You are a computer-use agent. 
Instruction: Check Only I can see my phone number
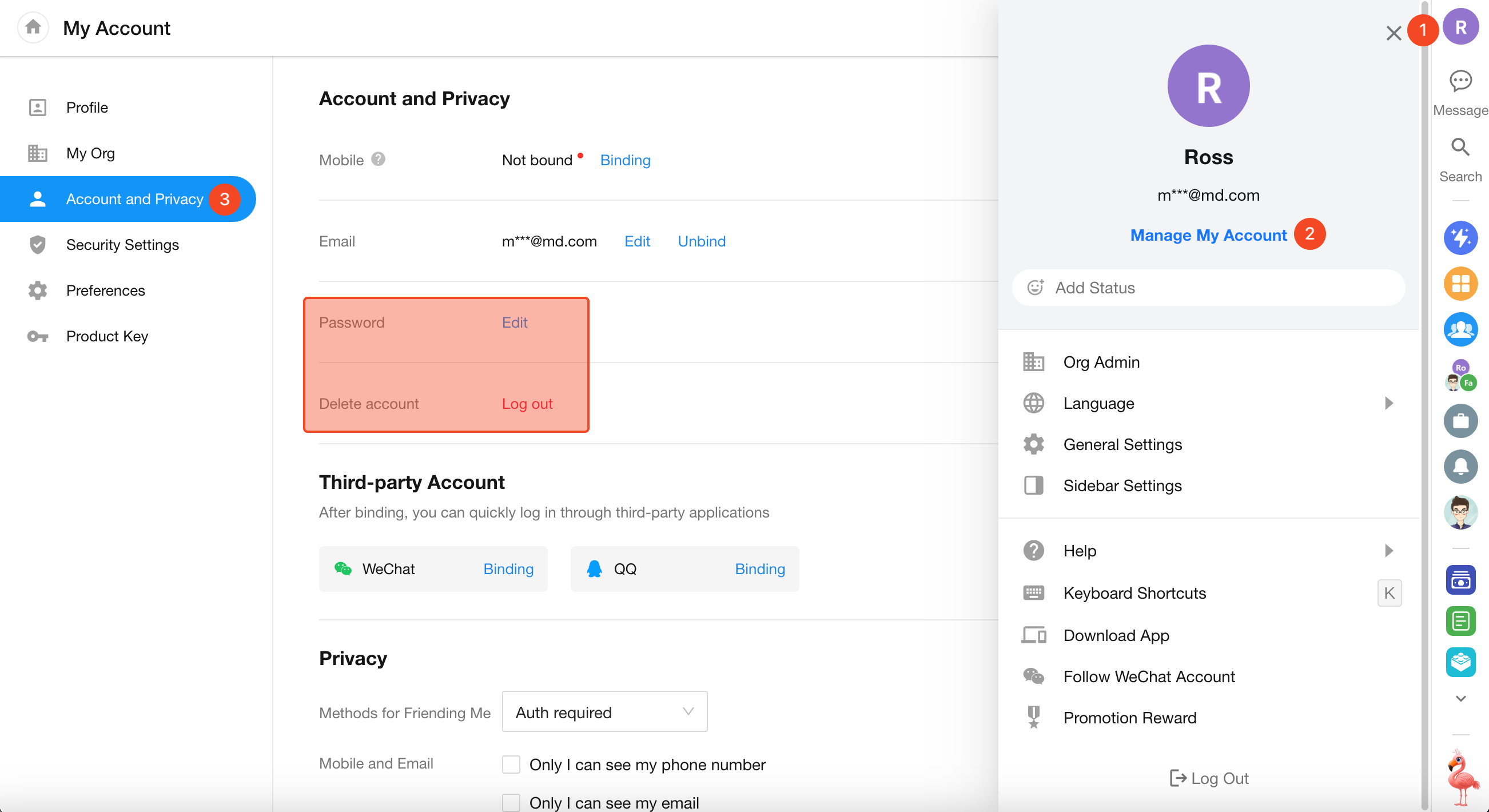[511, 764]
